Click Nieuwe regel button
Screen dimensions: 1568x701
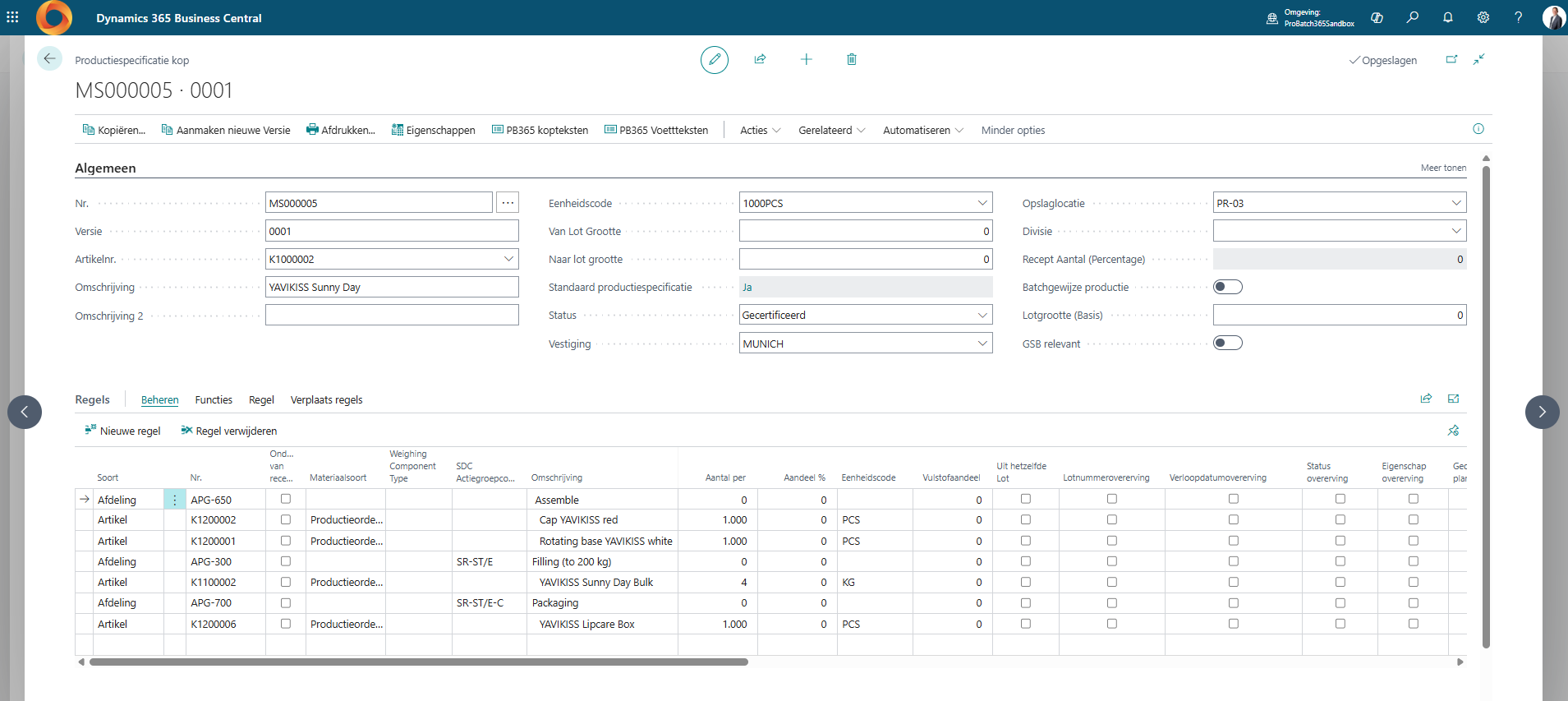pos(123,431)
